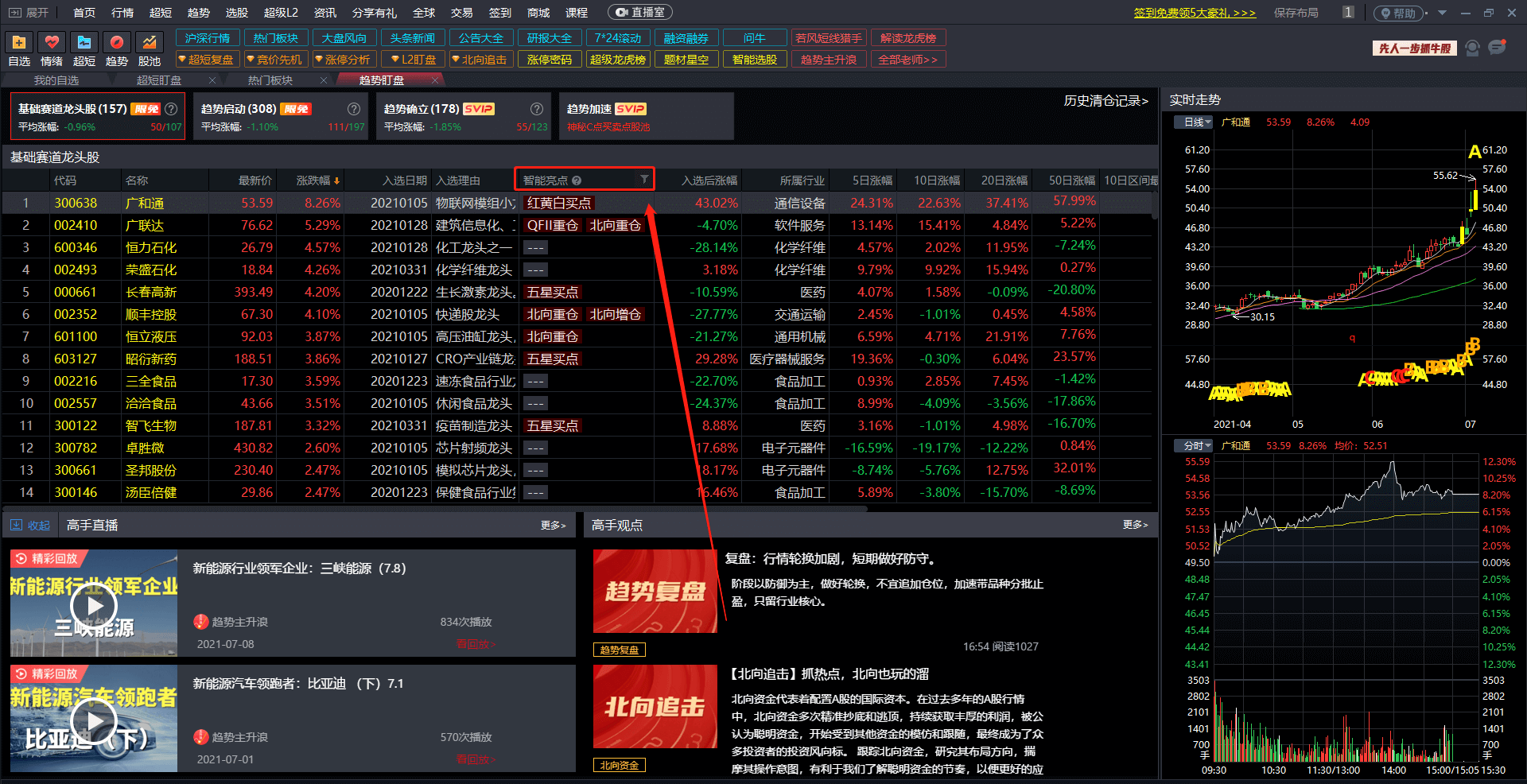Collapse the bottom panel with 收起

[29, 526]
